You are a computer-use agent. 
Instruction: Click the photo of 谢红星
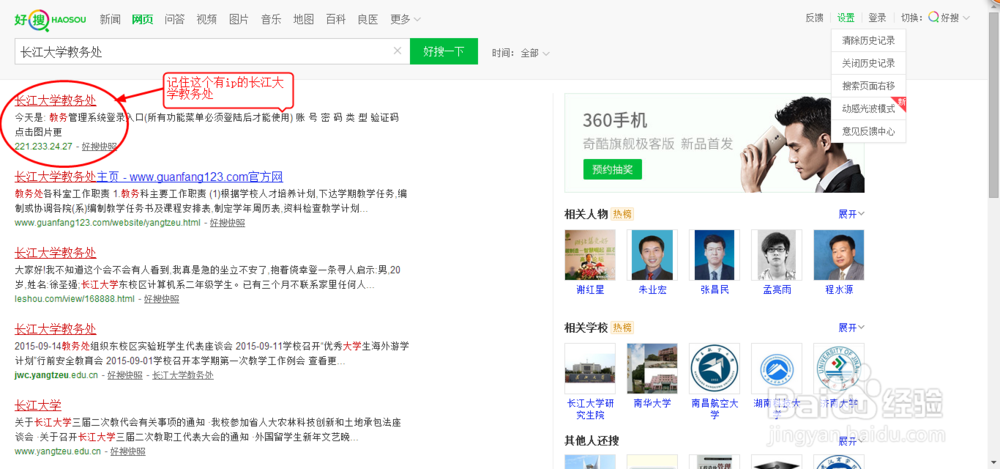point(590,255)
